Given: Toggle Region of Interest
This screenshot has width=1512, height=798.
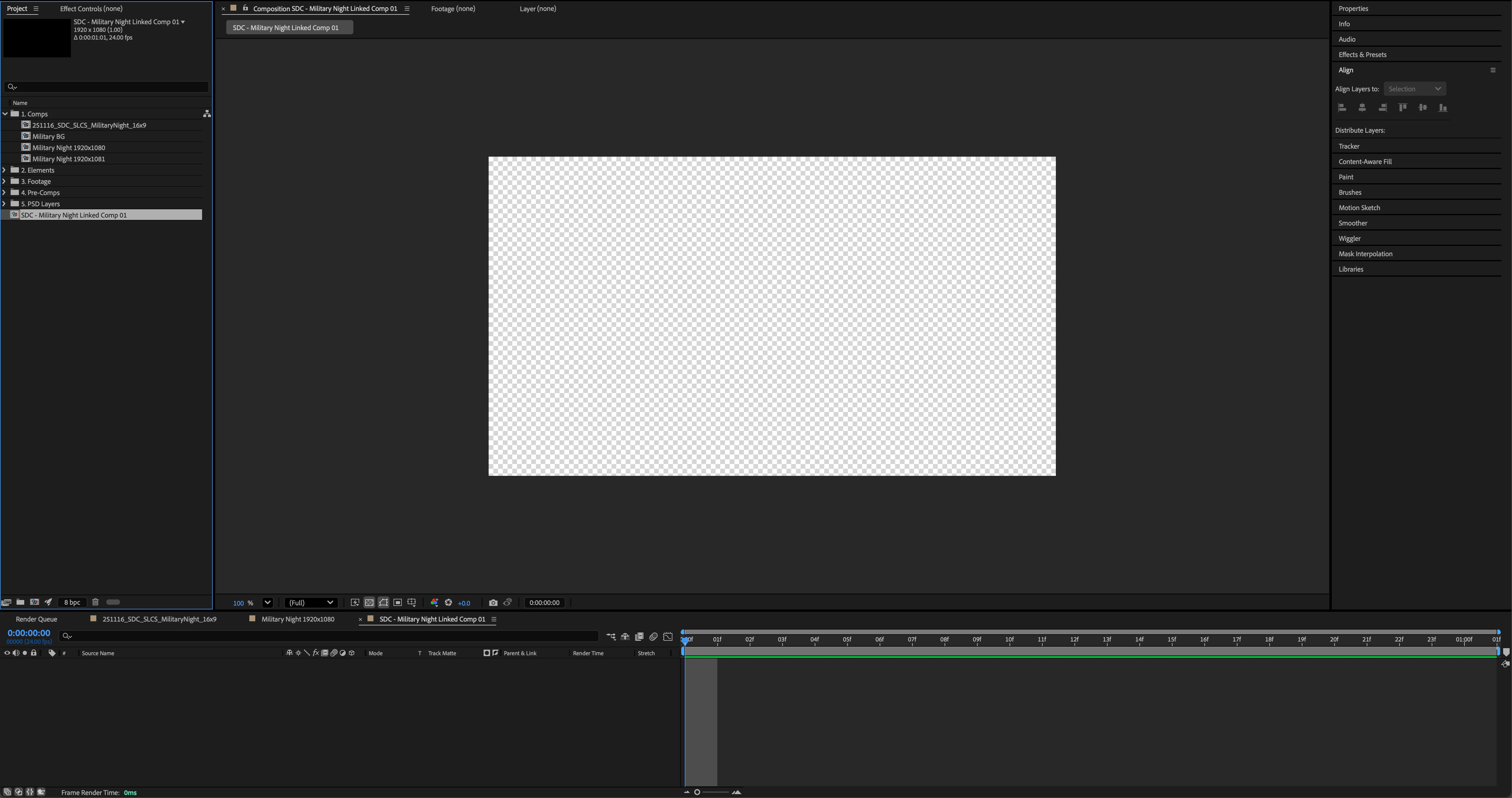Looking at the screenshot, I should coord(397,602).
